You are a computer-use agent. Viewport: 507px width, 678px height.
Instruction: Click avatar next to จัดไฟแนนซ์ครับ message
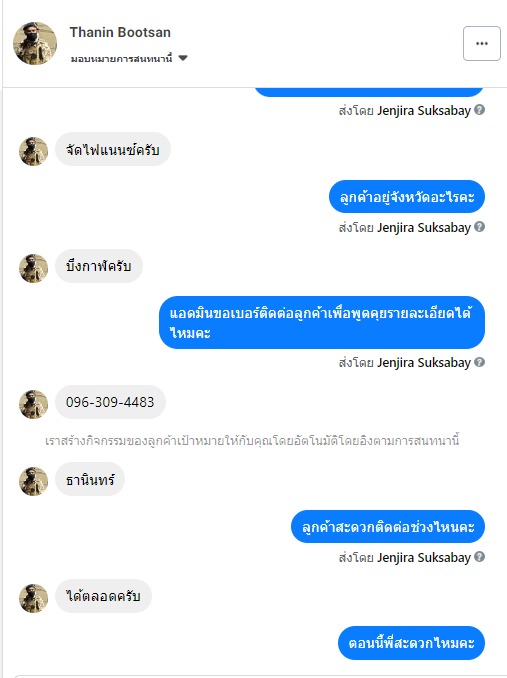point(33,151)
